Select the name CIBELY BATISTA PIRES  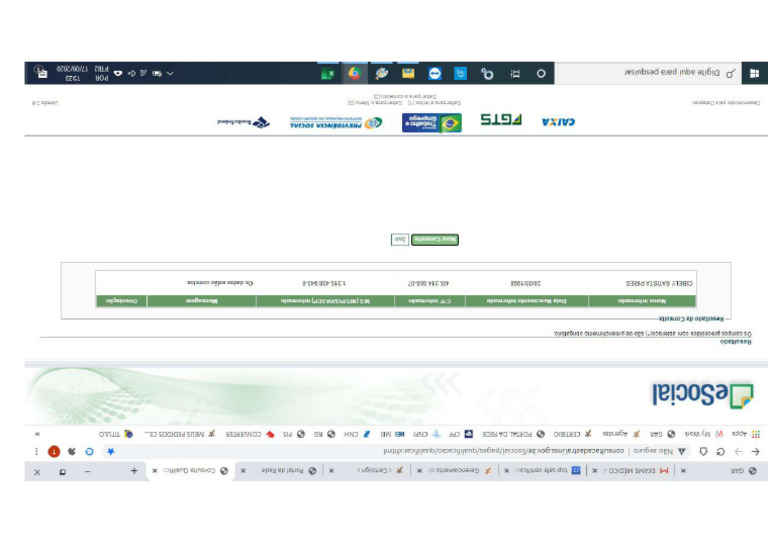click(x=659, y=283)
